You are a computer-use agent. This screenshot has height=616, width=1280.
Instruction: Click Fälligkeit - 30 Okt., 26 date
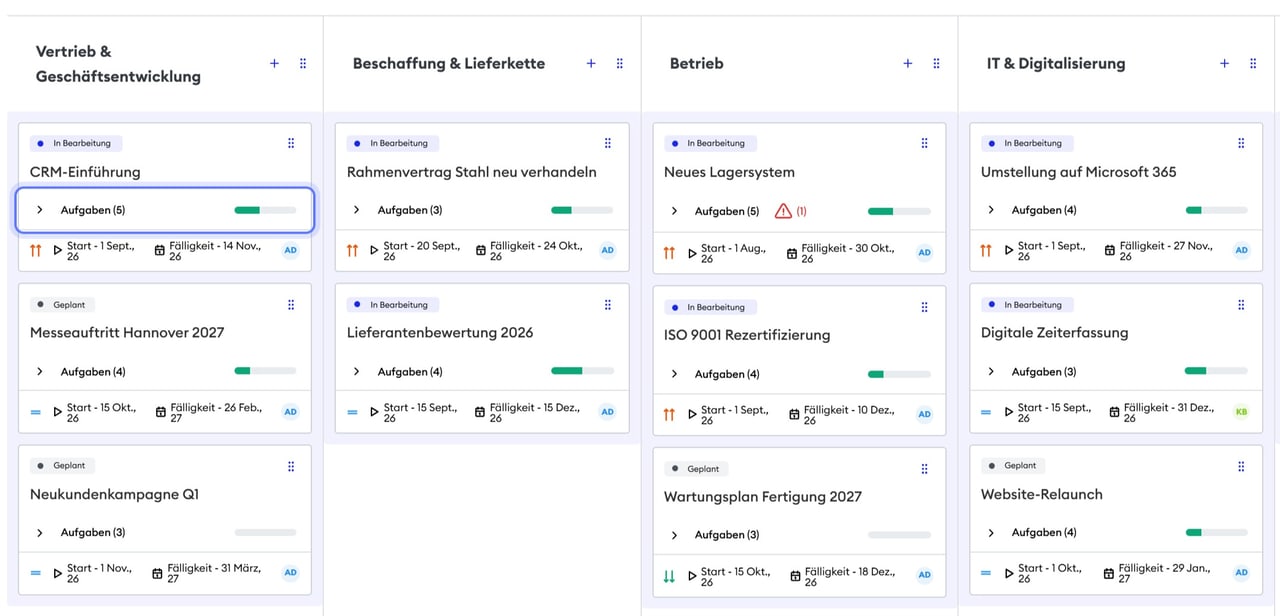848,252
